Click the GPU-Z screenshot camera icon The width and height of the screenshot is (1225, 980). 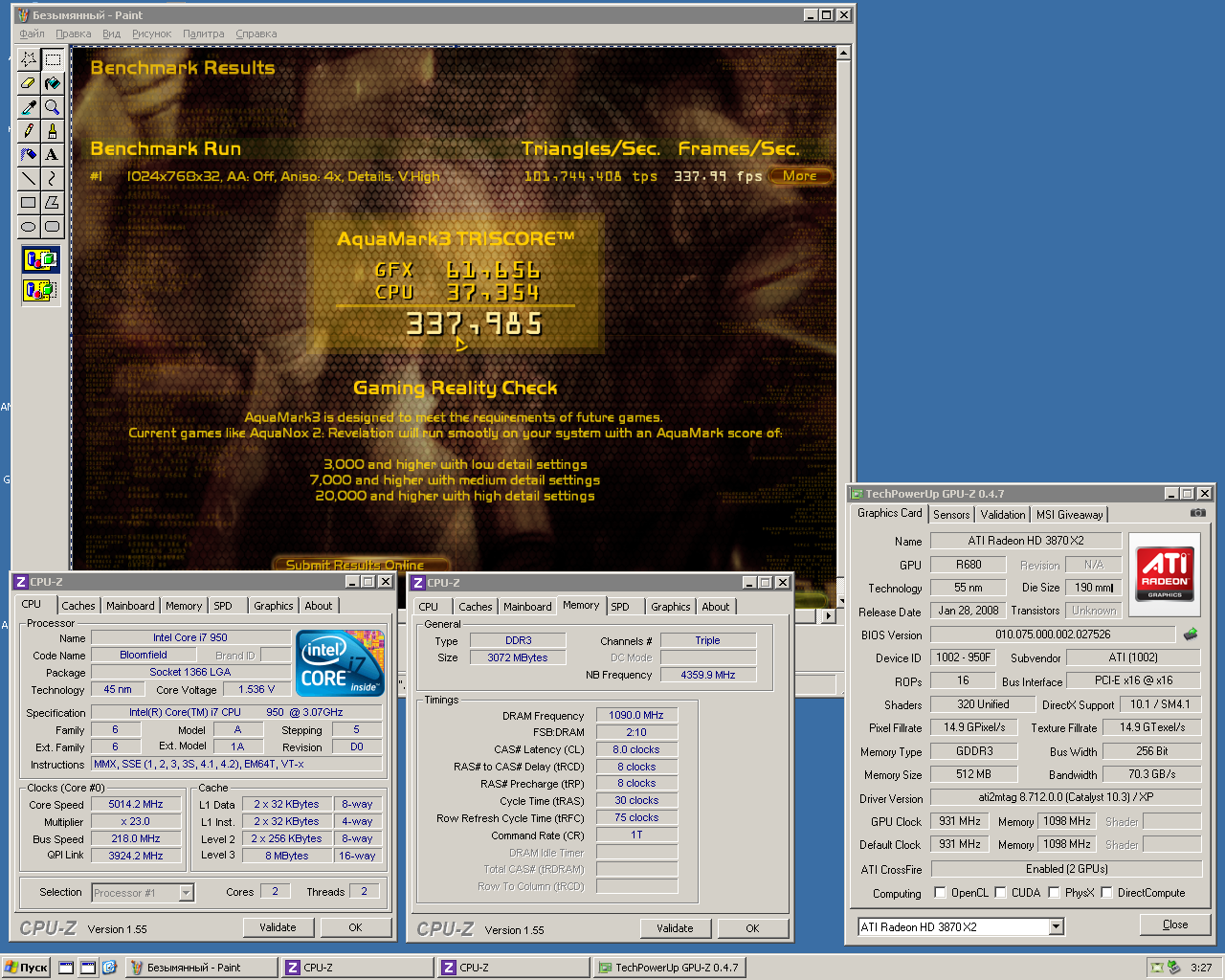coord(1197,513)
